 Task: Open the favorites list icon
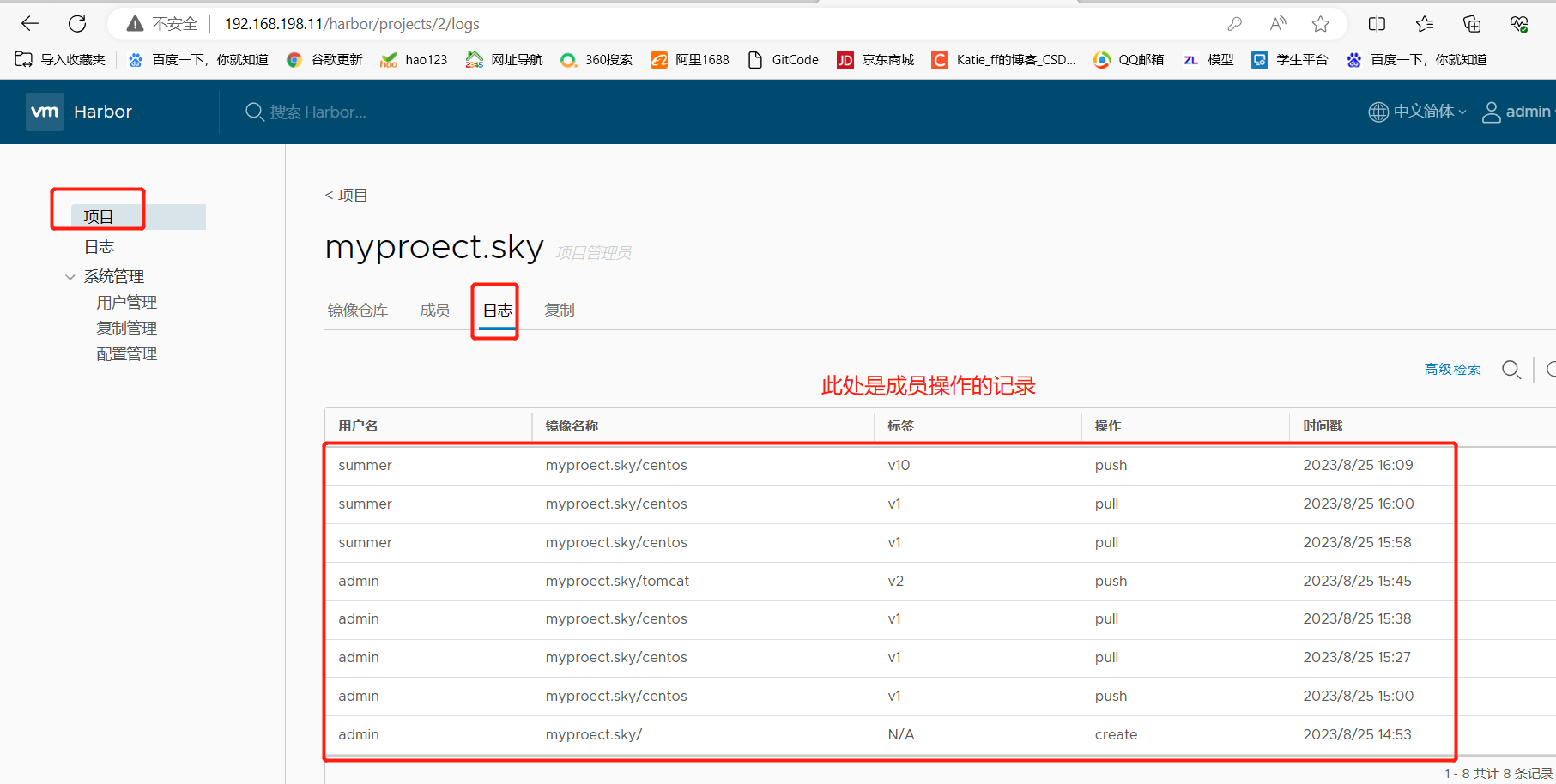1425,24
